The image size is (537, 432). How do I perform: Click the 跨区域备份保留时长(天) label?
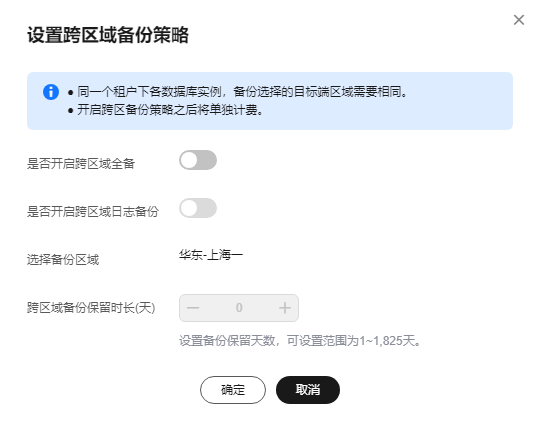(x=91, y=308)
